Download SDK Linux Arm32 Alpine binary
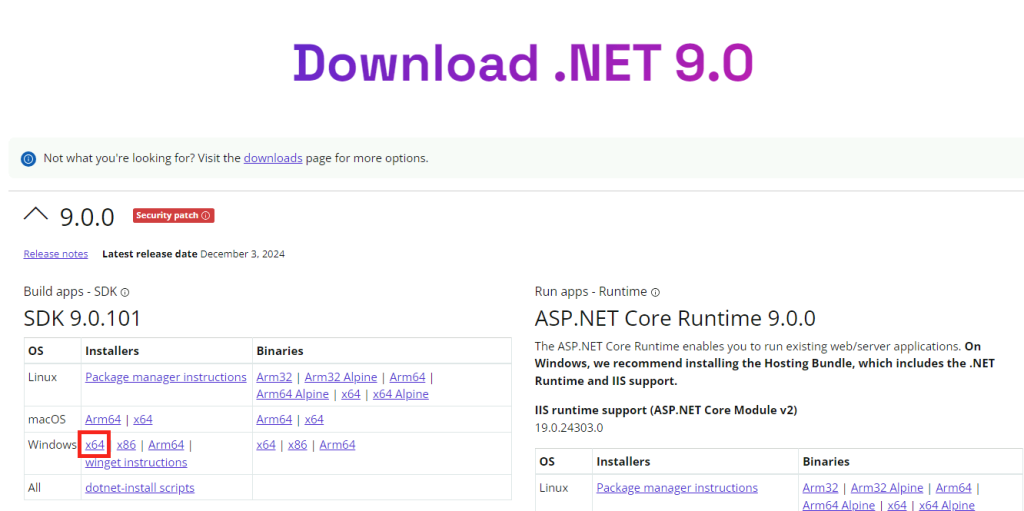Screen dimensions: 1024x511 [x=341, y=377]
